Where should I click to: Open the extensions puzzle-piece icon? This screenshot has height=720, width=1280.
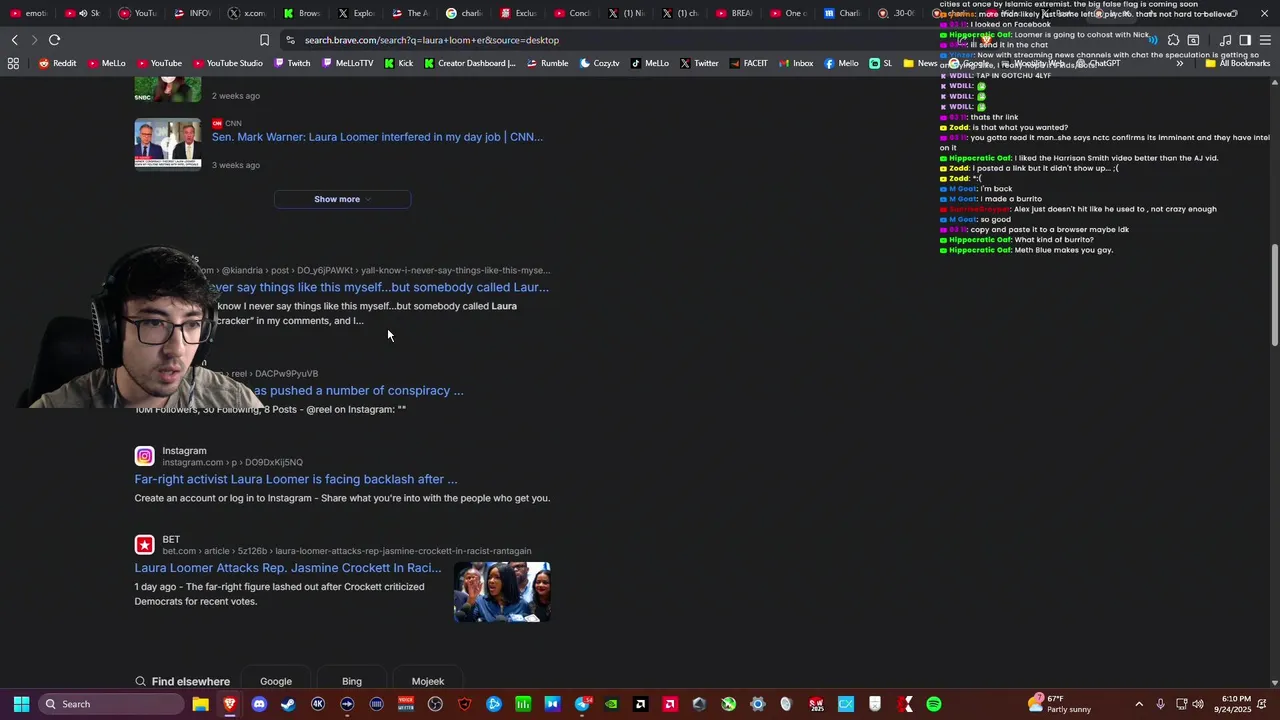point(1173,40)
